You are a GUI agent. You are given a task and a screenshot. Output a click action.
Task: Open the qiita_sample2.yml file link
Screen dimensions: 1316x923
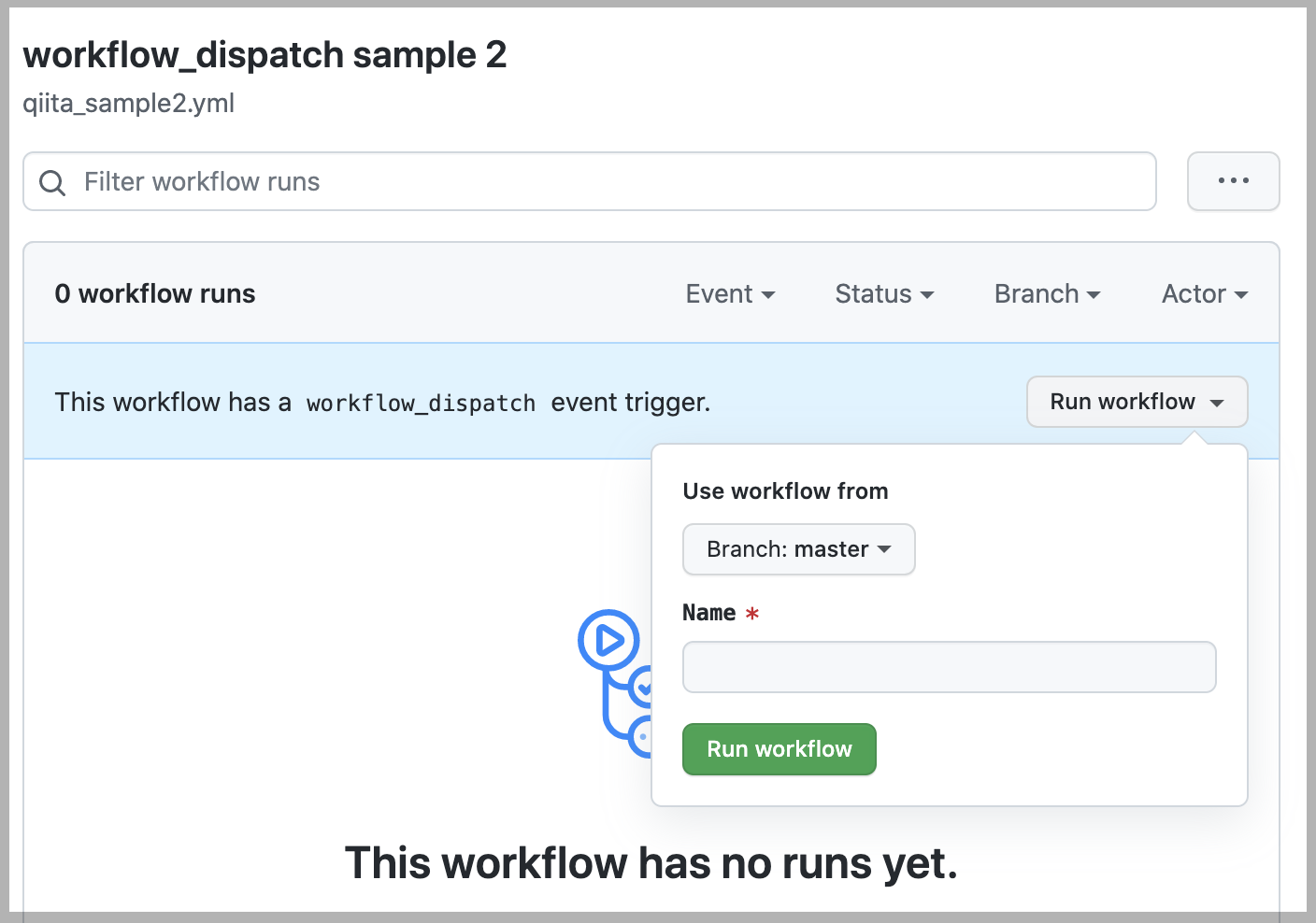(x=128, y=104)
